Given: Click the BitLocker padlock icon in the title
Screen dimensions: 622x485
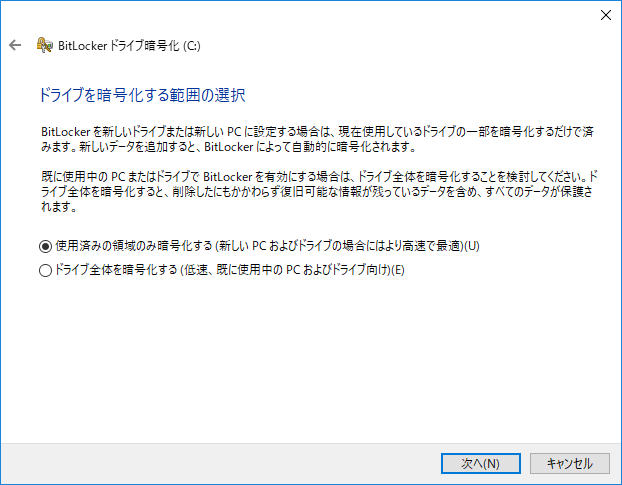Looking at the screenshot, I should click(44, 45).
